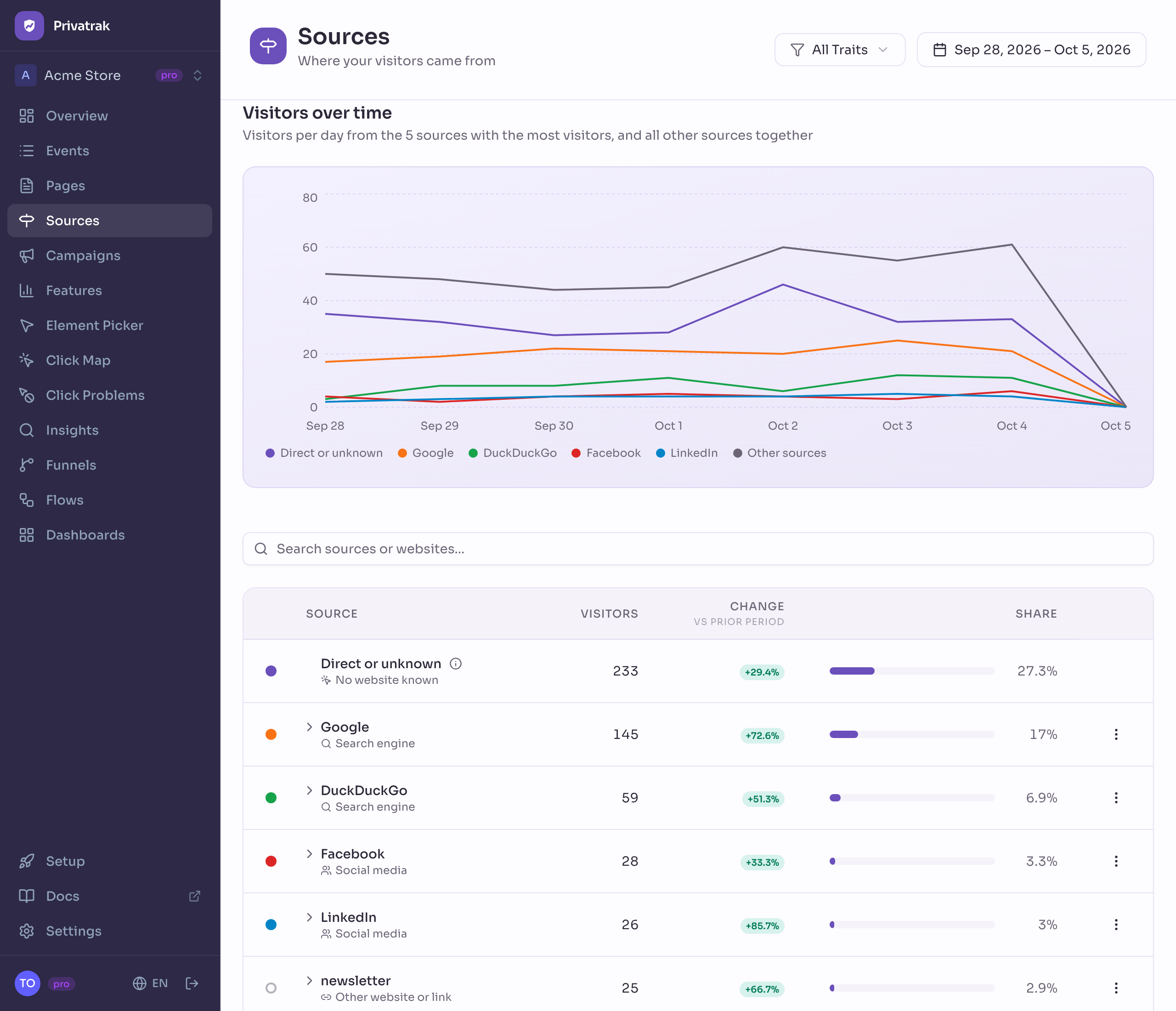
Task: Expand the Facebook source row
Action: [x=309, y=854]
